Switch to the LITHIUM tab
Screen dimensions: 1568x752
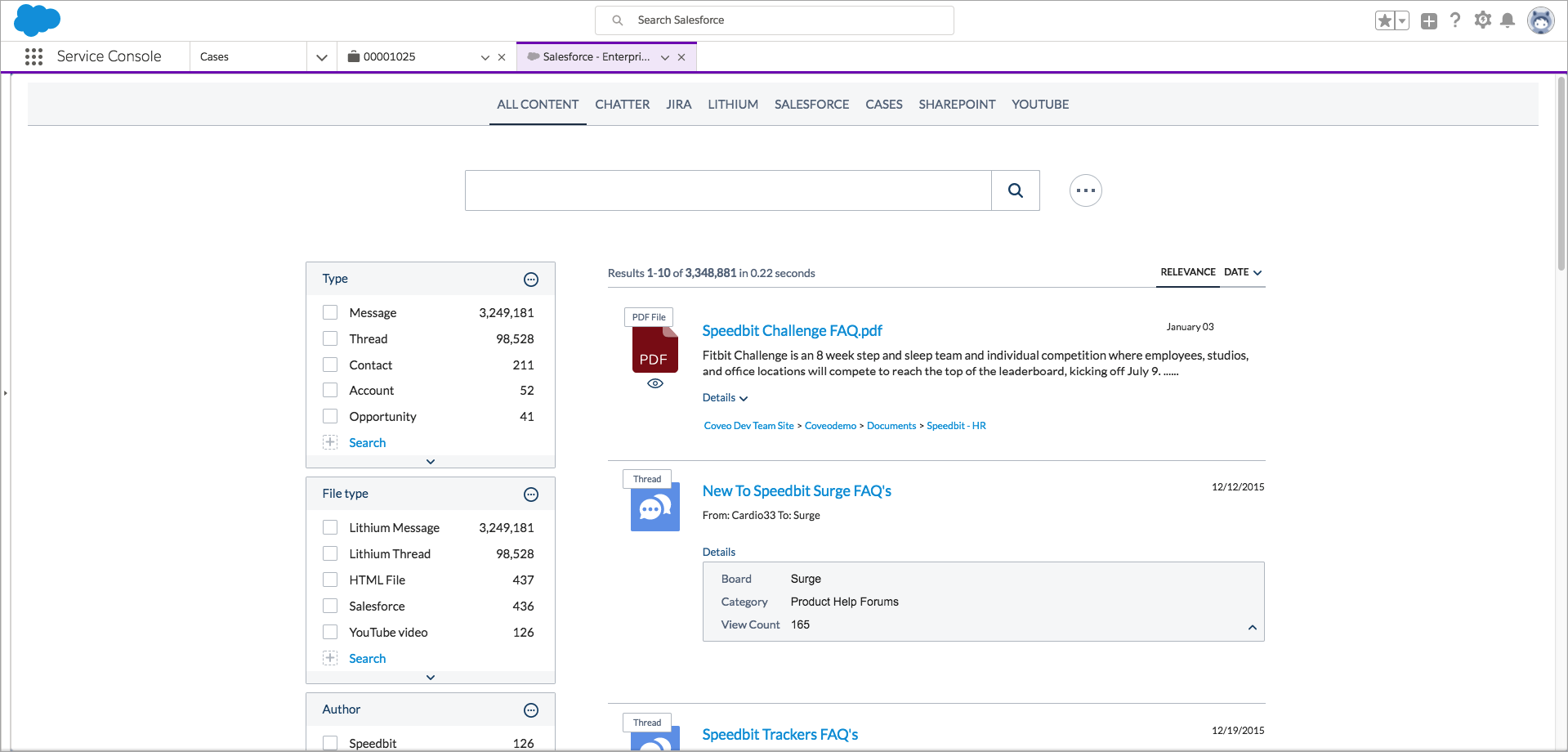click(x=733, y=105)
